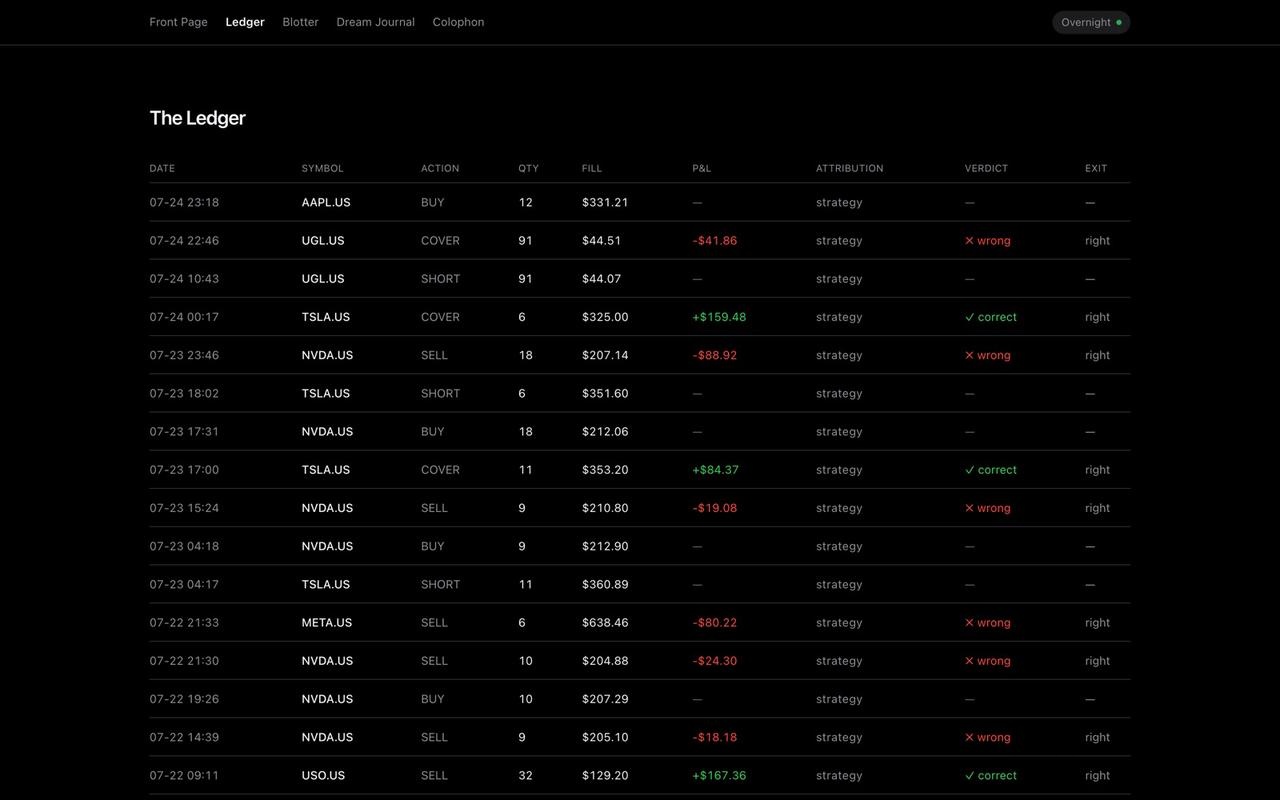Click the VERDICT column header

pyautogui.click(x=987, y=168)
